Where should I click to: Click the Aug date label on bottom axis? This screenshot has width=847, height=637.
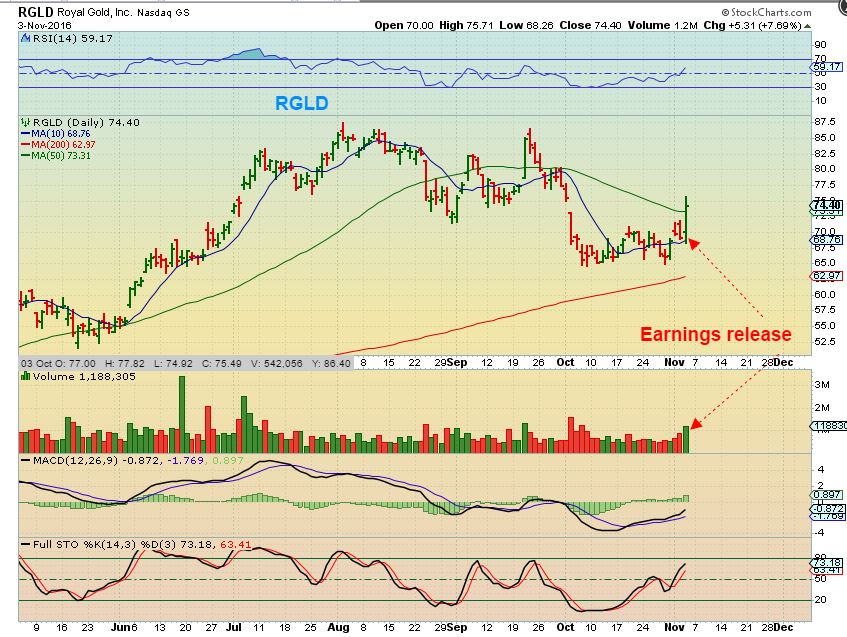338,627
